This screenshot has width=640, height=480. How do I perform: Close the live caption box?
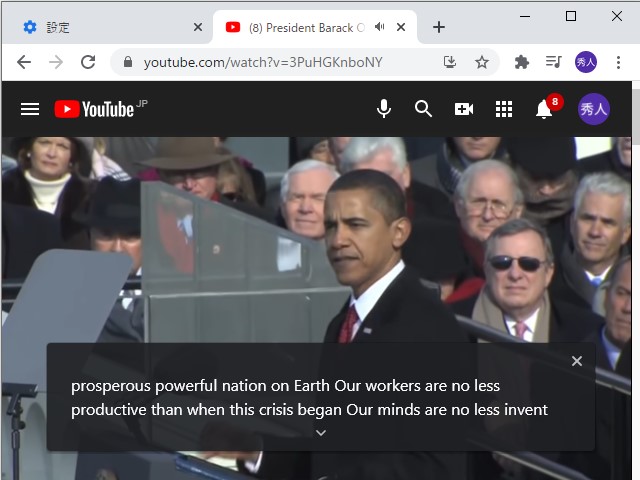tap(577, 361)
